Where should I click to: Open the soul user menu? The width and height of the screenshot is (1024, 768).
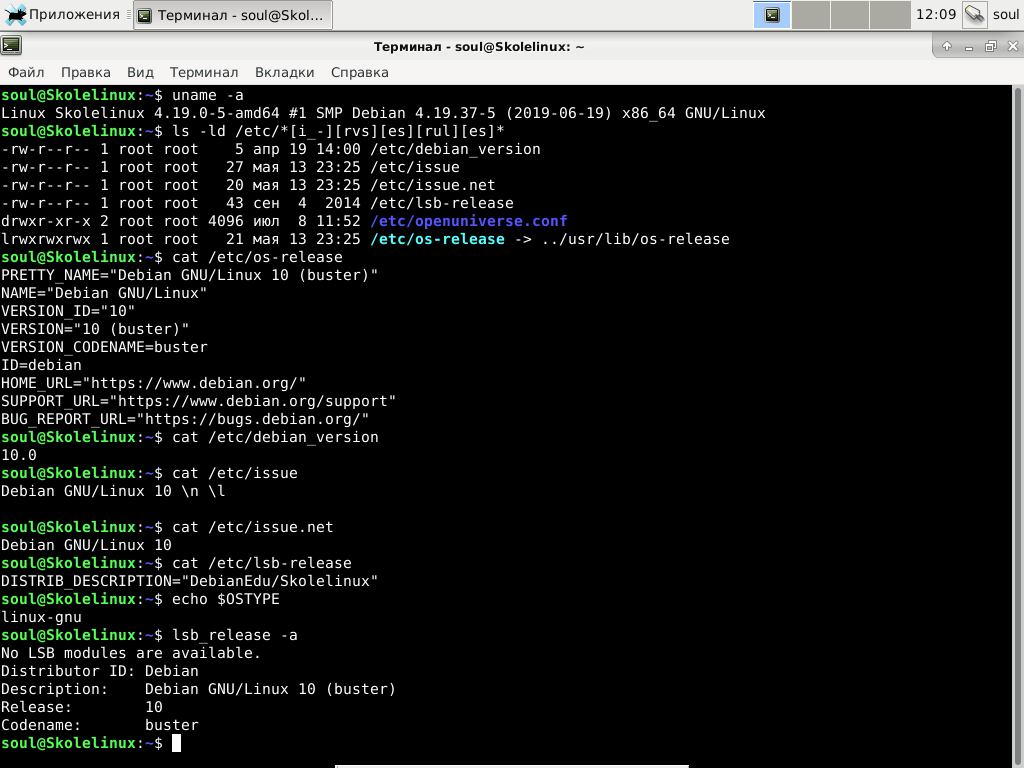pyautogui.click(x=1006, y=14)
